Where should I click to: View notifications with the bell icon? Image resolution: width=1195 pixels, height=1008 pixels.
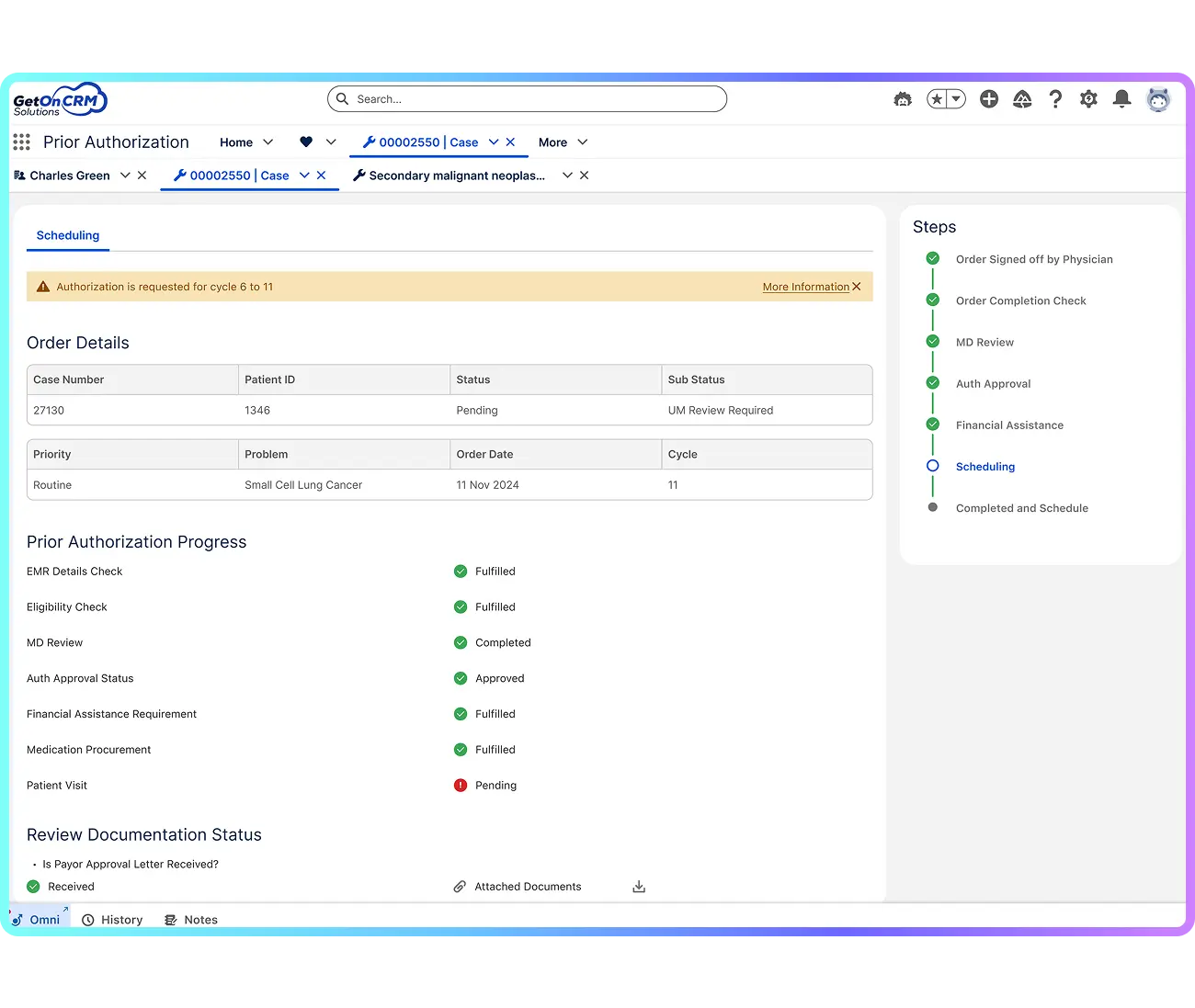1121,98
